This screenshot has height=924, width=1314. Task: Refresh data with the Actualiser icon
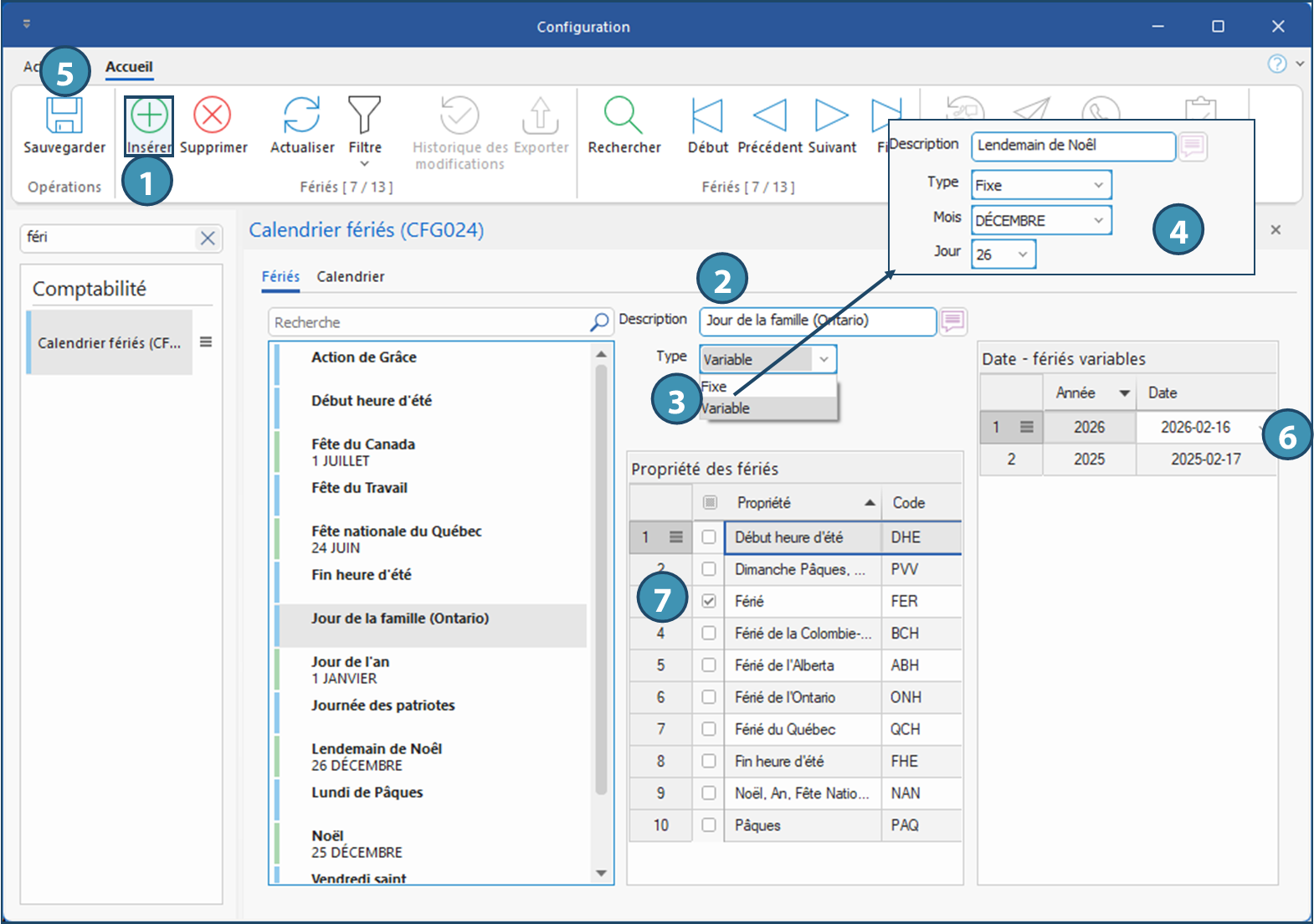(x=301, y=116)
